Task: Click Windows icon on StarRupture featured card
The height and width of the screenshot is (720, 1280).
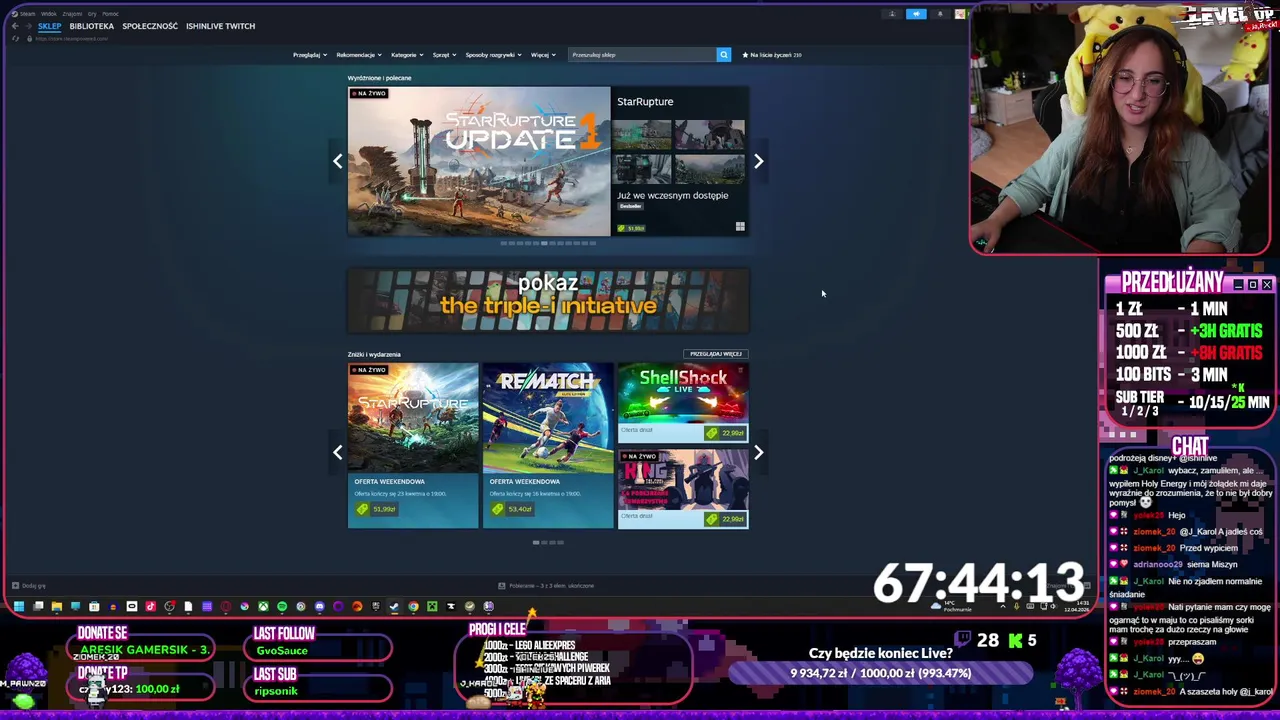Action: pos(740,227)
